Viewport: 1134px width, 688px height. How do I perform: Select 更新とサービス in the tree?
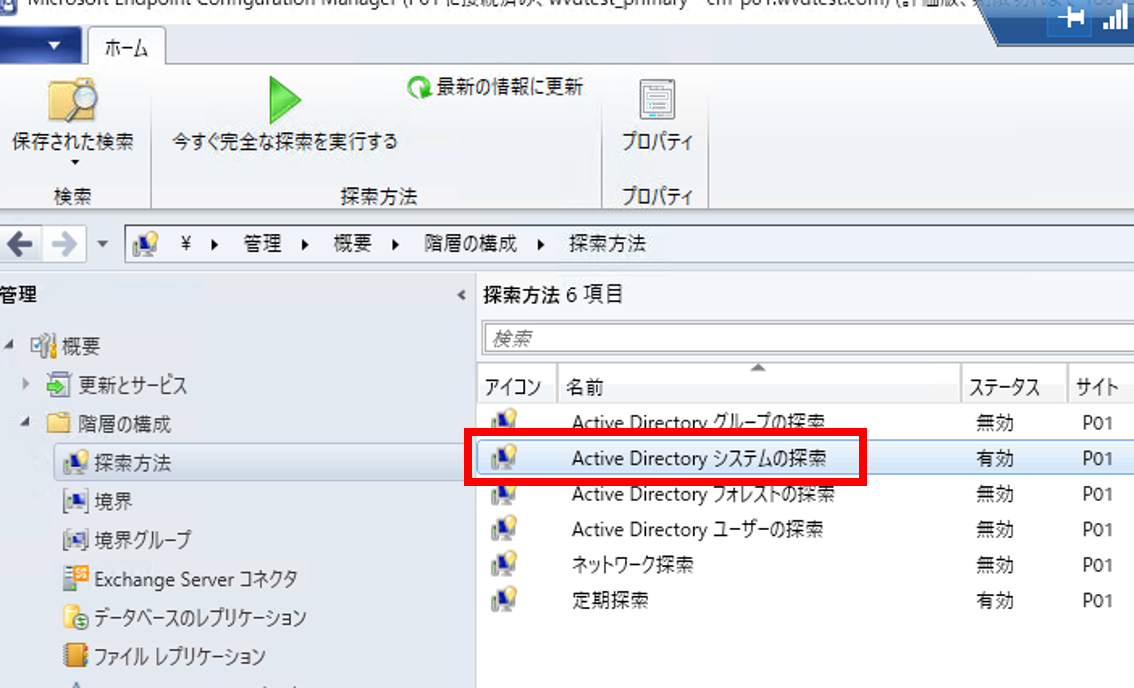click(x=132, y=385)
